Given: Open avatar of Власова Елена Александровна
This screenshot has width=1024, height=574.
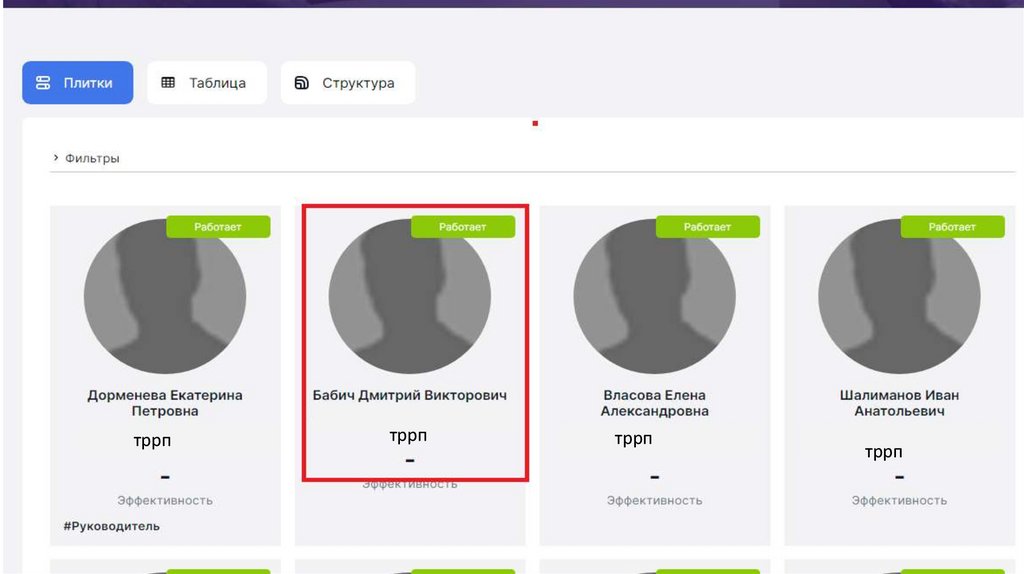Looking at the screenshot, I should pos(654,296).
